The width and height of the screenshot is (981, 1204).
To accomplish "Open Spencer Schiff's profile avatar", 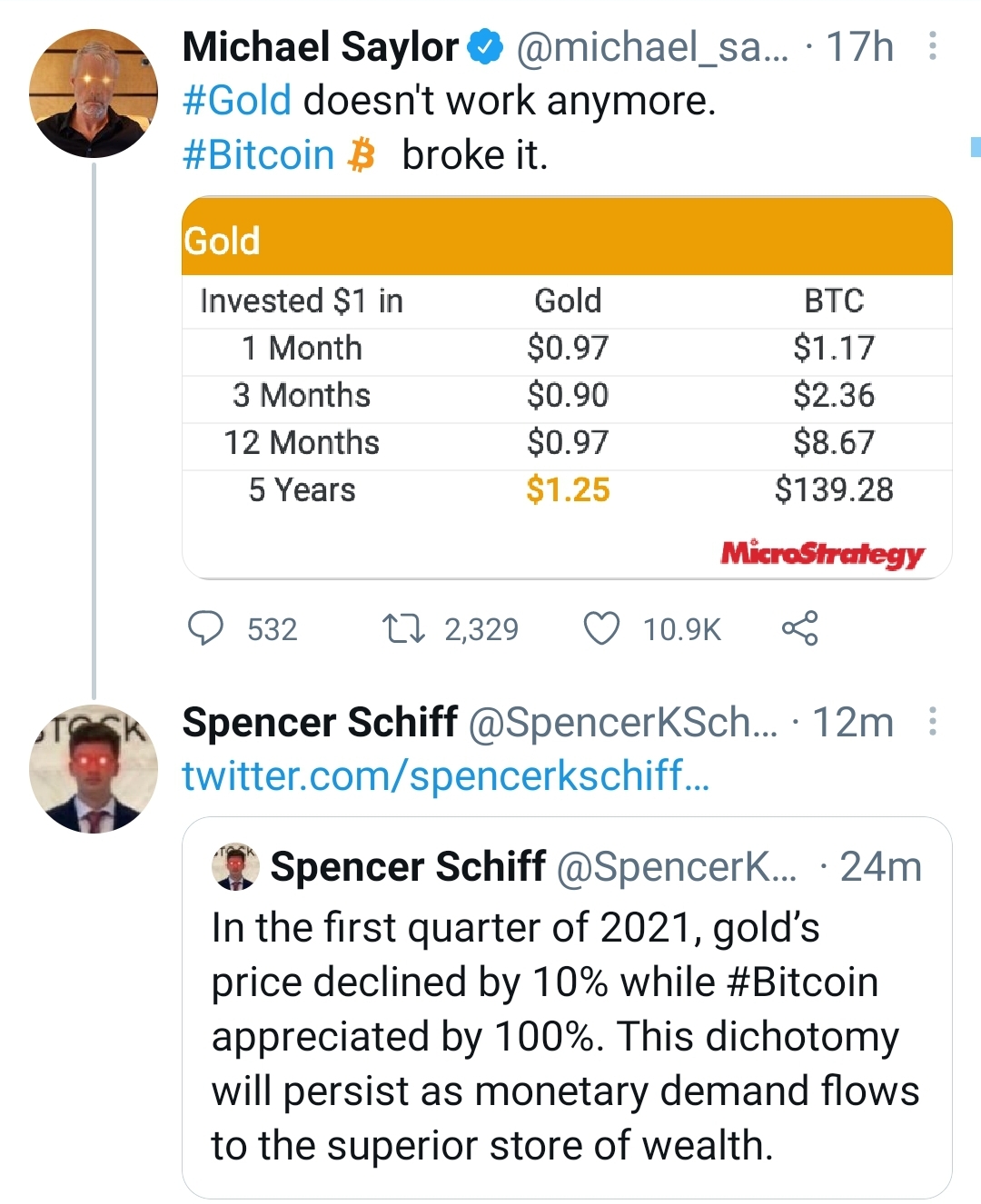I will (94, 768).
